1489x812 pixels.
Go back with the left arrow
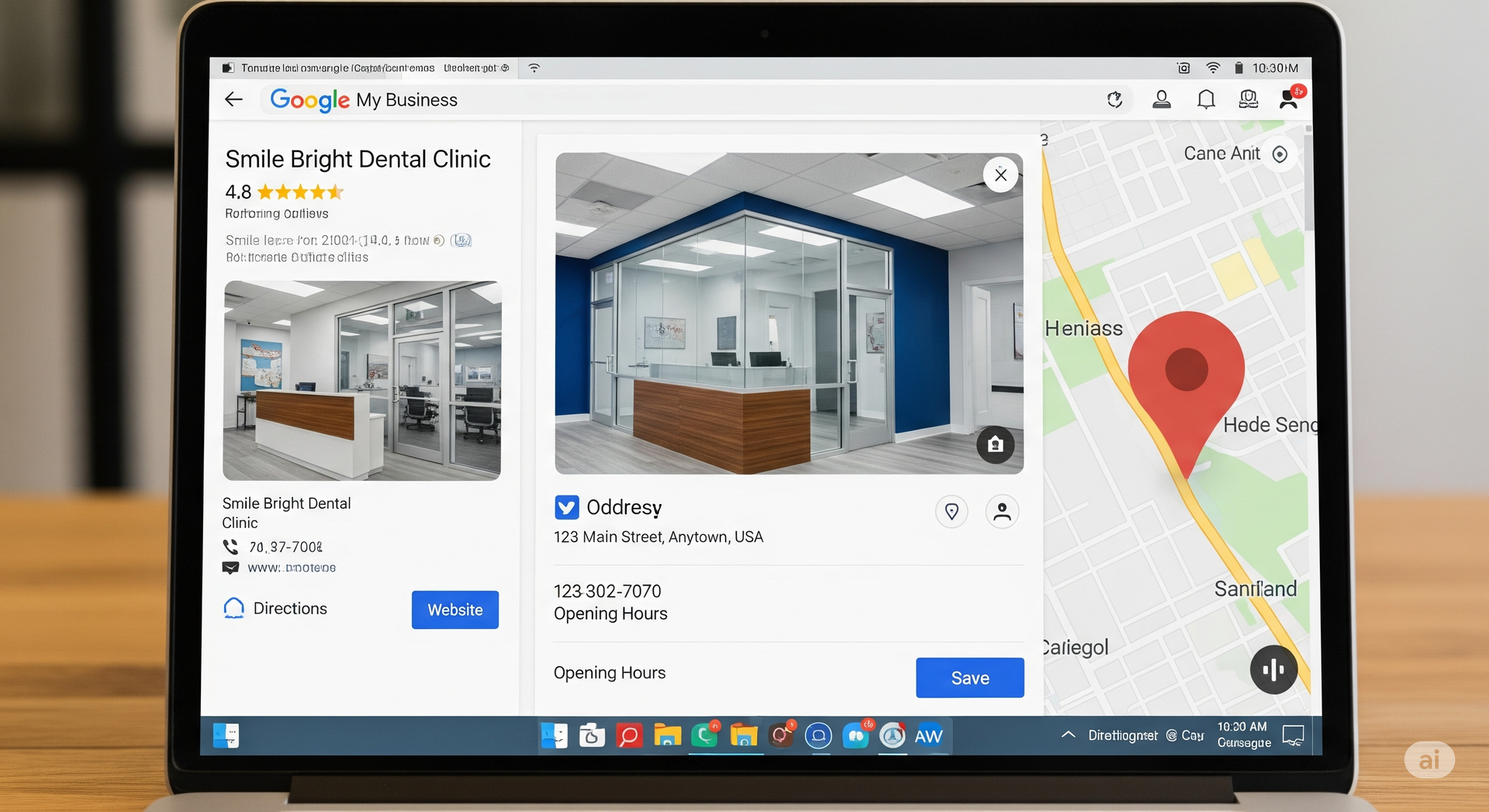point(233,99)
